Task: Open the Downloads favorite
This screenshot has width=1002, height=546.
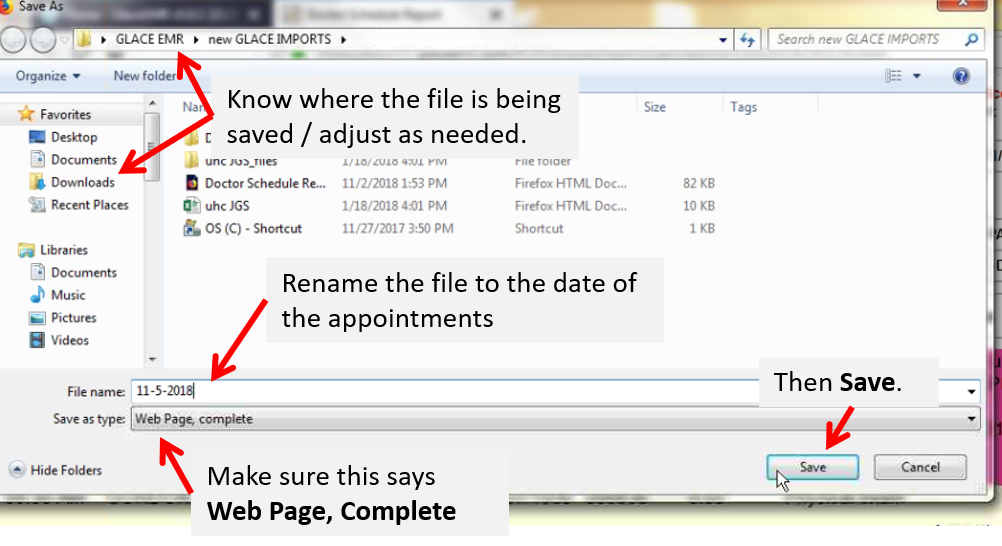Action: (82, 182)
